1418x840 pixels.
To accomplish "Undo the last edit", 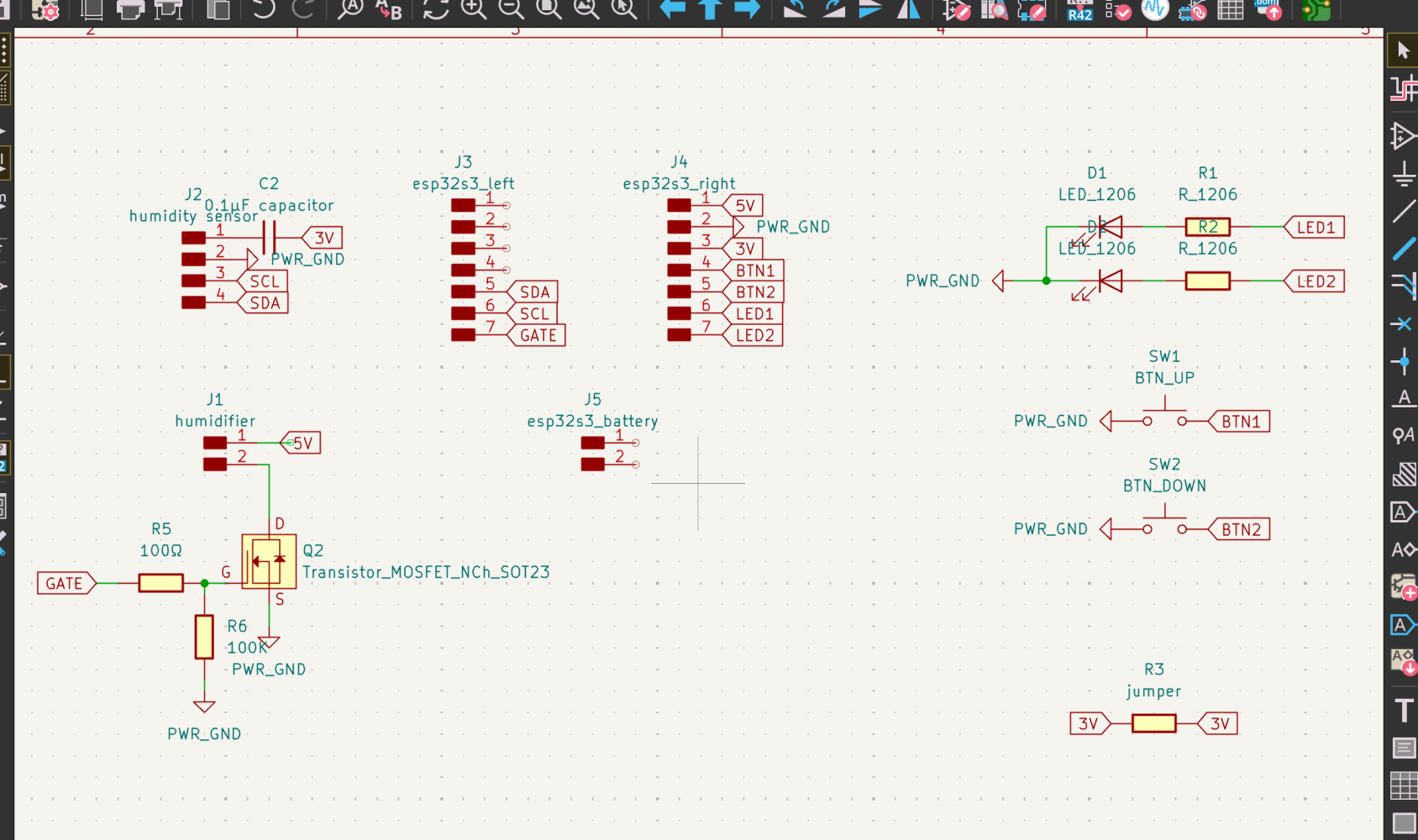I will point(264,9).
